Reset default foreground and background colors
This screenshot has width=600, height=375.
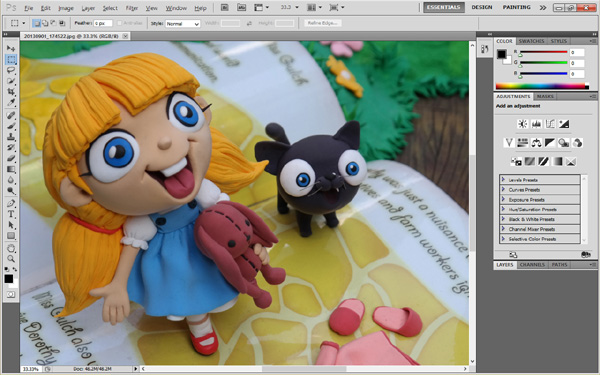(7, 269)
